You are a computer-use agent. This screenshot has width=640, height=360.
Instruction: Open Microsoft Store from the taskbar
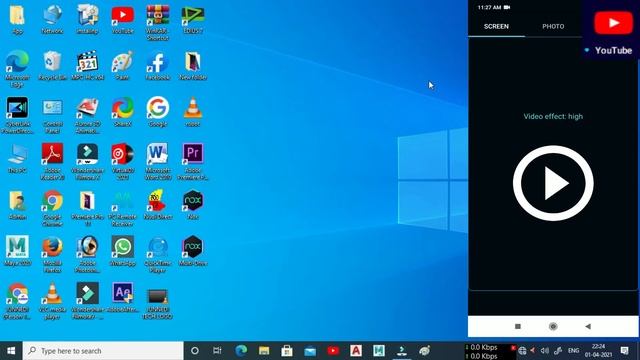[287, 351]
